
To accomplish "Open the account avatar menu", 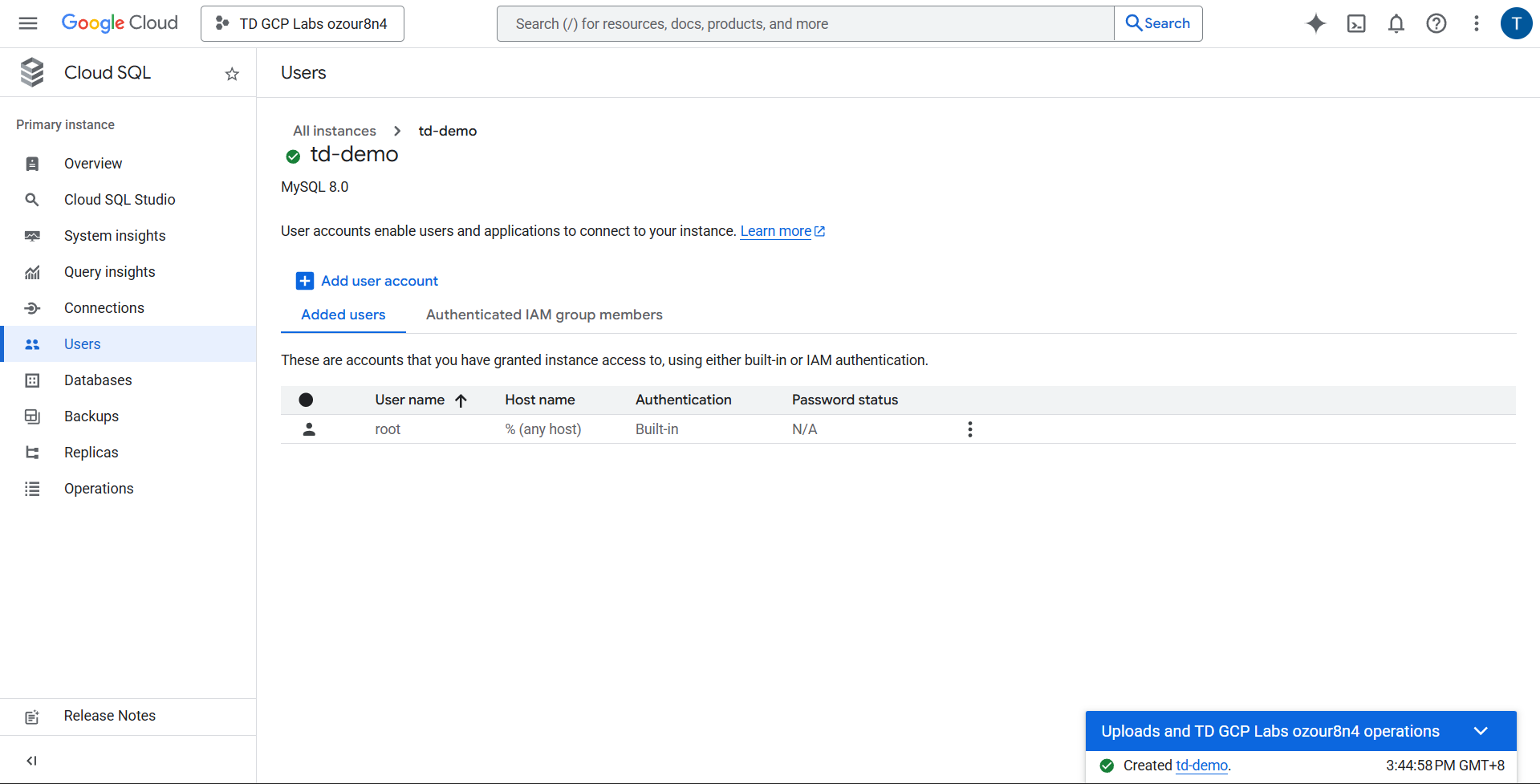I will click(x=1516, y=23).
